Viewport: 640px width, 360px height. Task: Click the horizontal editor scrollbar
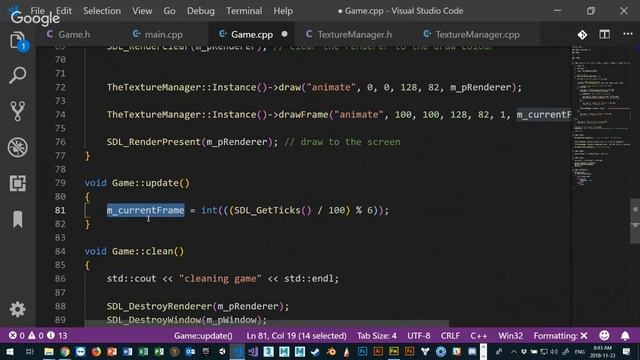coord(267,323)
